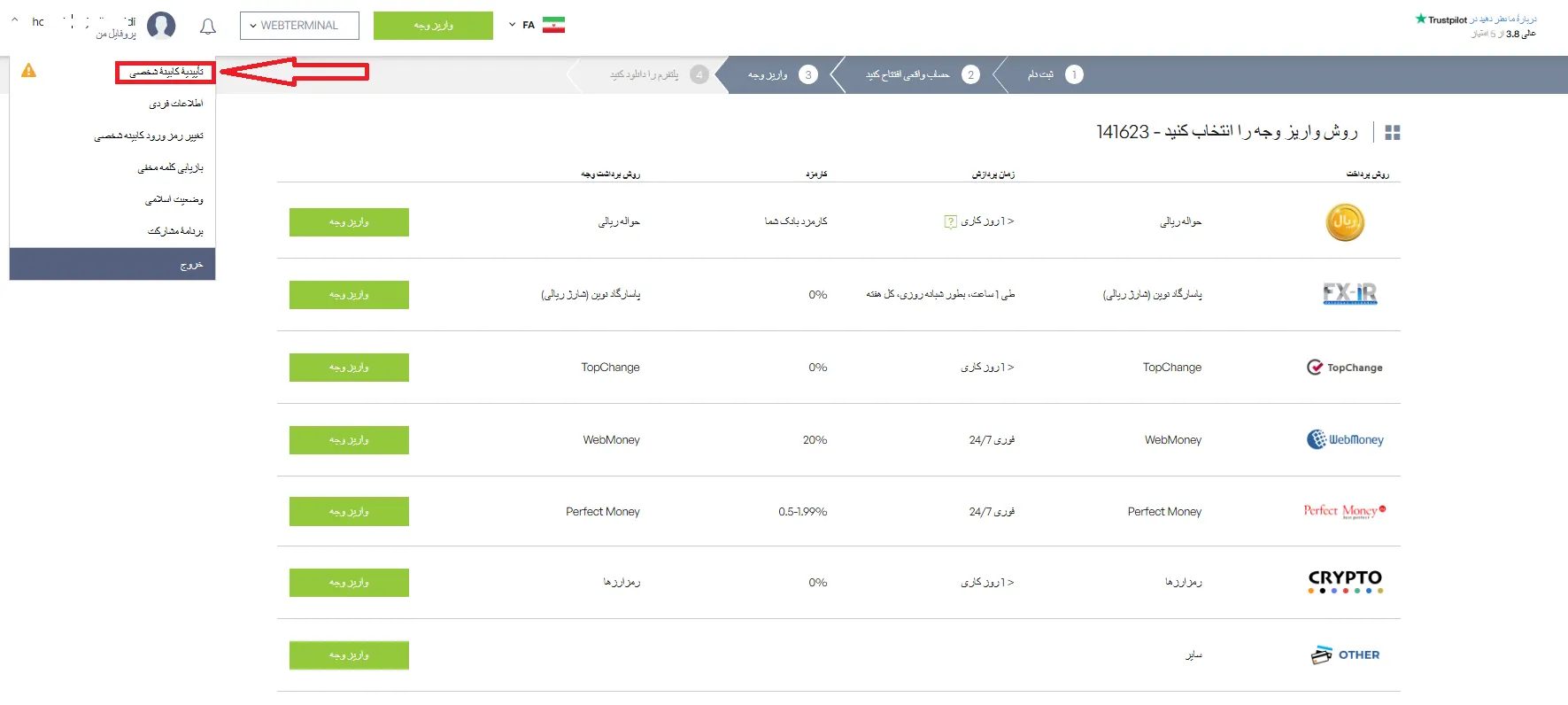Go to the 'واریز وجه' step

pos(767,75)
